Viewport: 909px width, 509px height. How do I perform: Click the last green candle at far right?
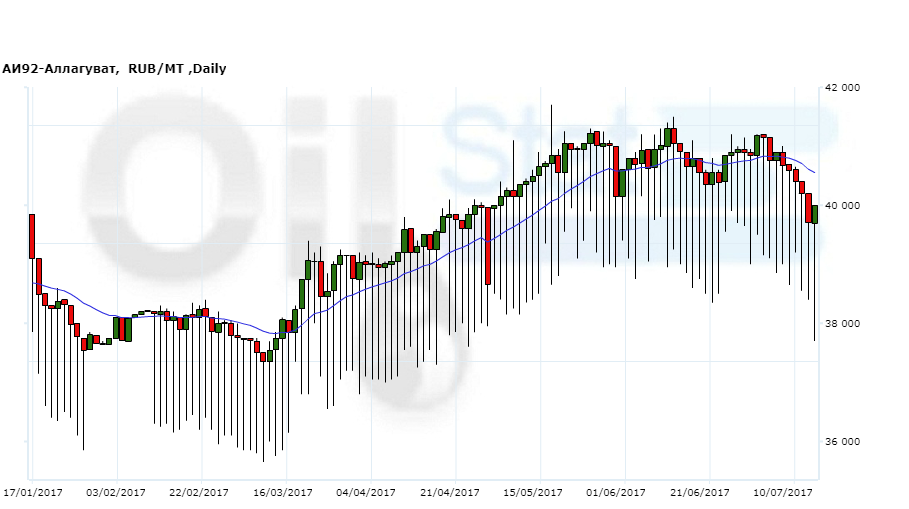coord(815,213)
